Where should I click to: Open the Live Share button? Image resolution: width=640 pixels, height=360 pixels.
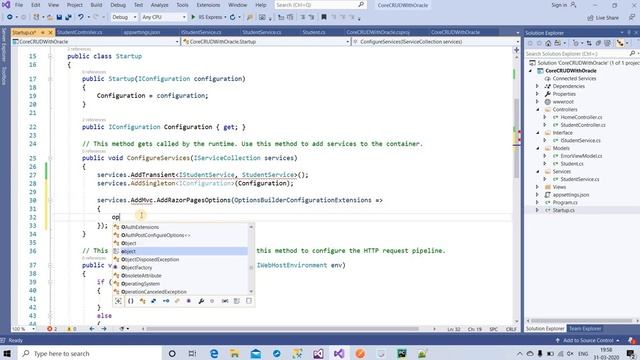click(603, 18)
